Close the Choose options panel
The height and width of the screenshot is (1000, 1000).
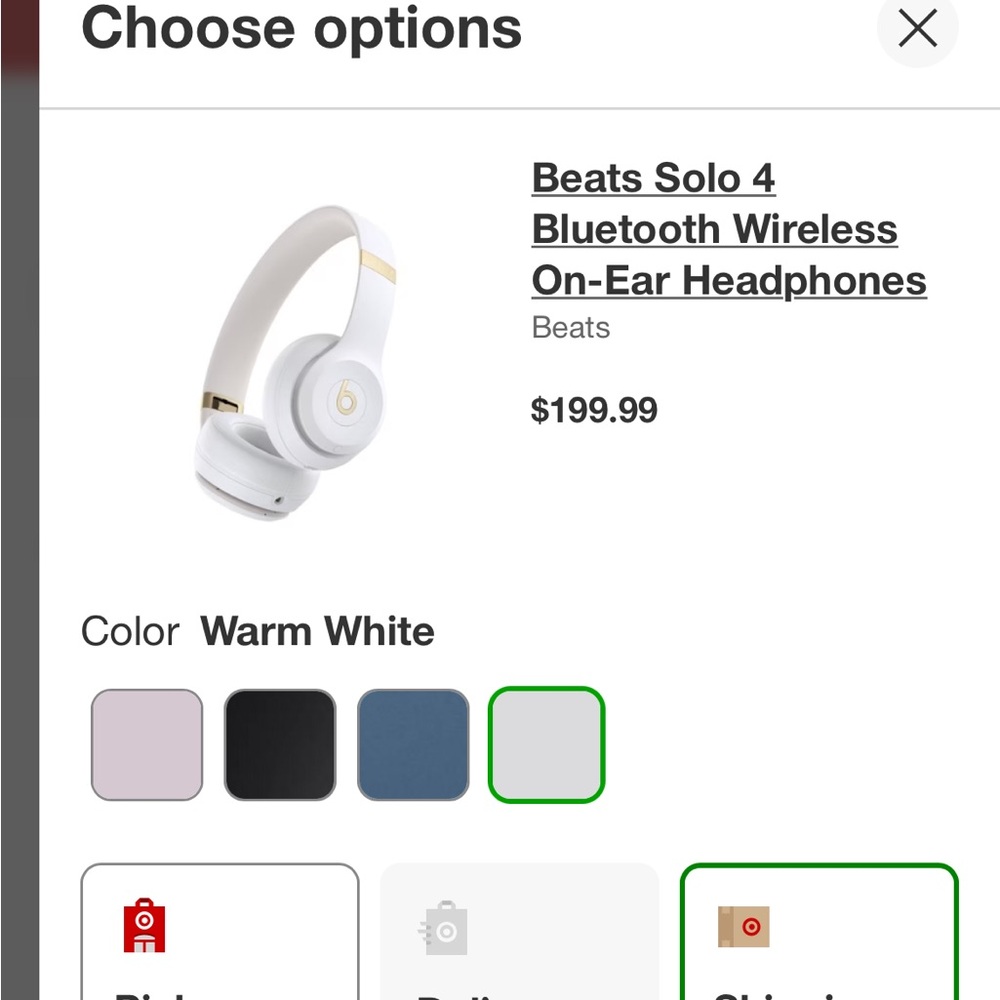[917, 29]
